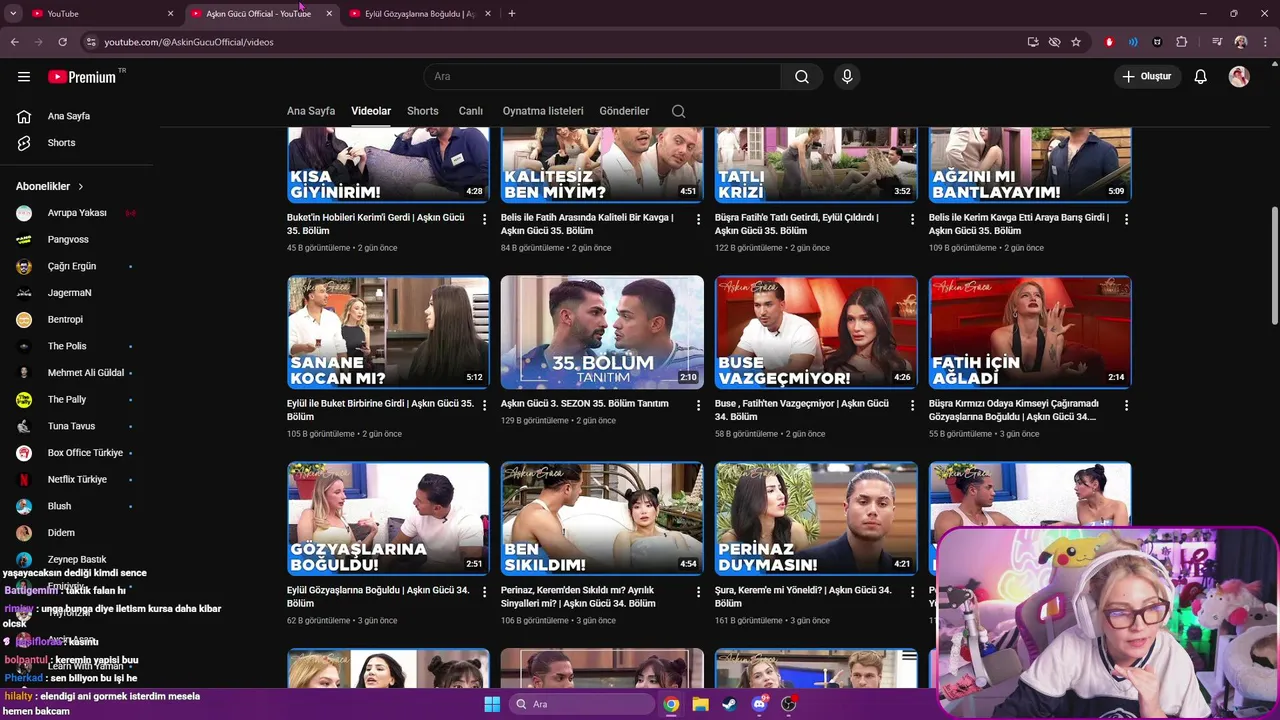Image resolution: width=1280 pixels, height=720 pixels.
Task: Open File Explorer from the taskbar
Action: click(x=701, y=704)
